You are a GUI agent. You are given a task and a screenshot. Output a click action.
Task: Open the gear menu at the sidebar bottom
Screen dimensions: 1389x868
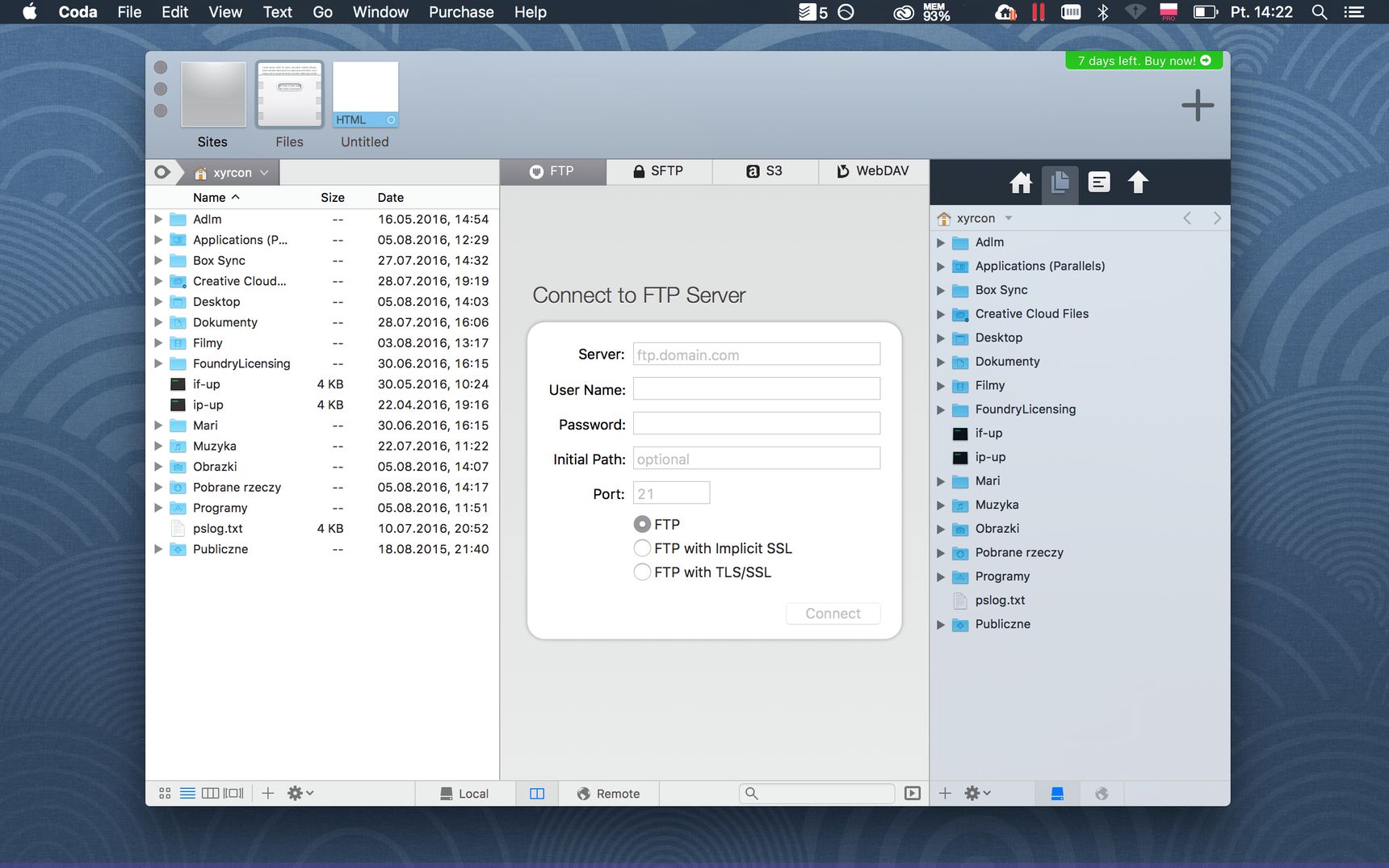coord(978,794)
